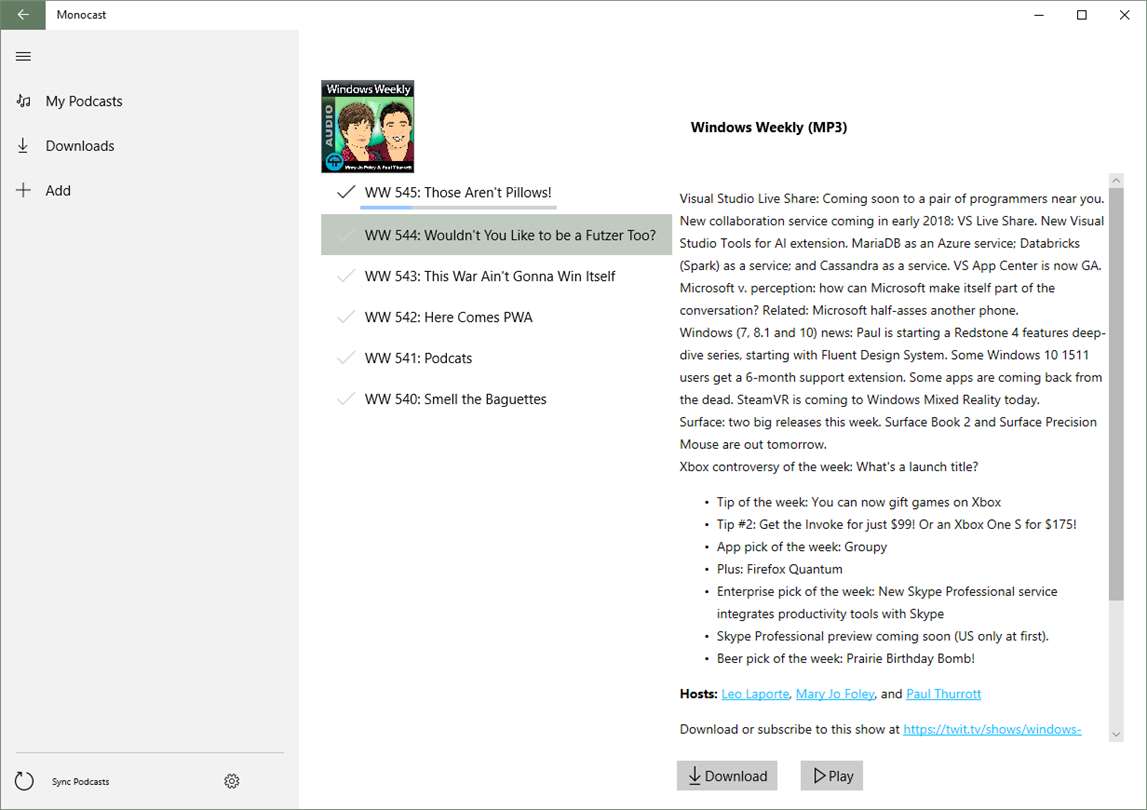
Task: Click the Windows Weekly (MP3) title
Action: 769,127
